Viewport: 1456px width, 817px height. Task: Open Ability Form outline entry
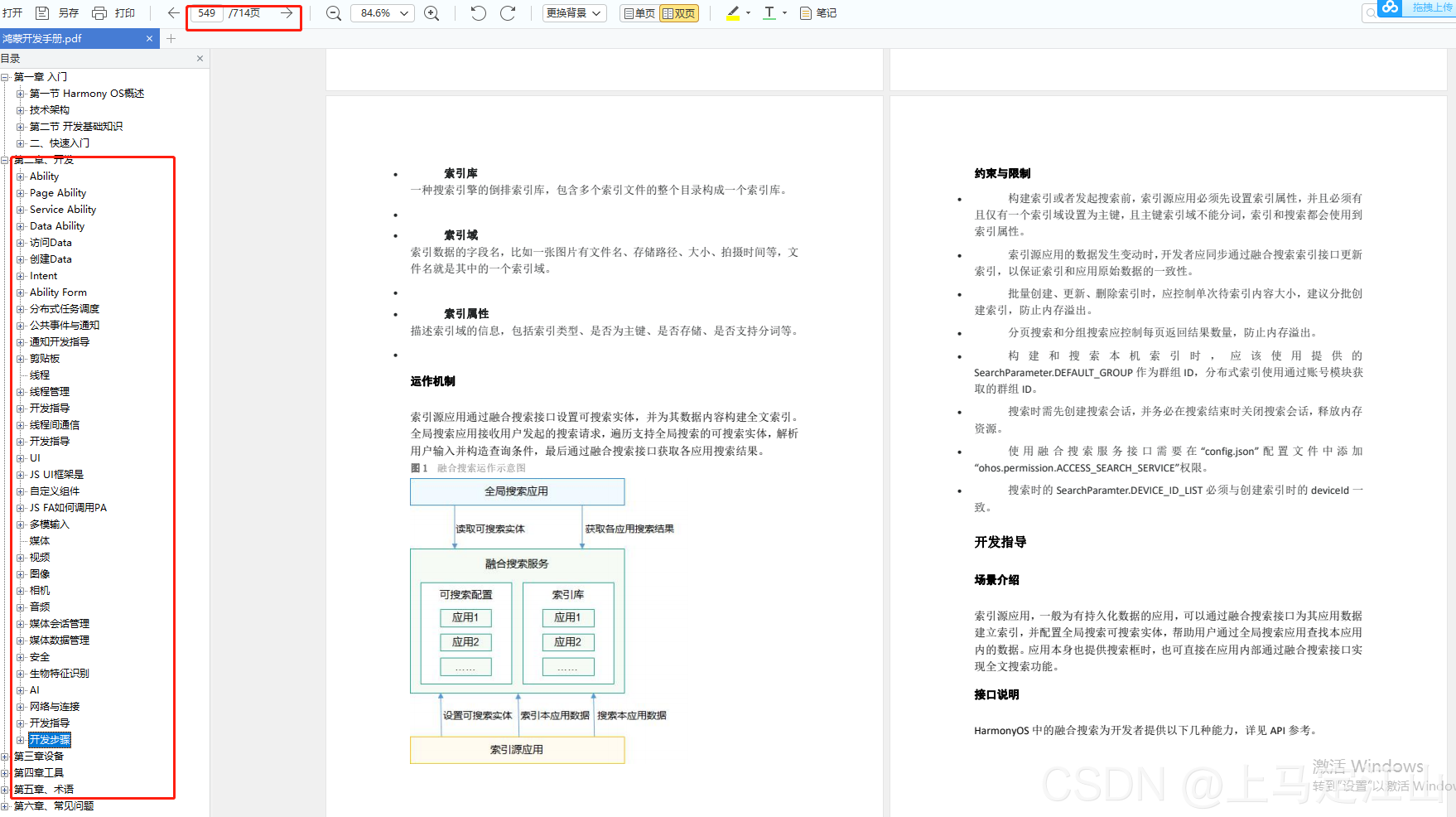coord(58,292)
